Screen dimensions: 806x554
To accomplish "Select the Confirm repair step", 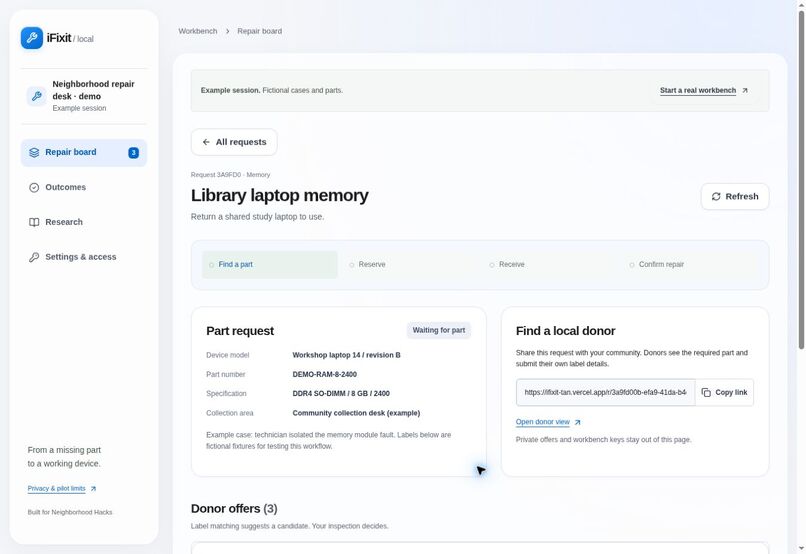I will point(690,265).
